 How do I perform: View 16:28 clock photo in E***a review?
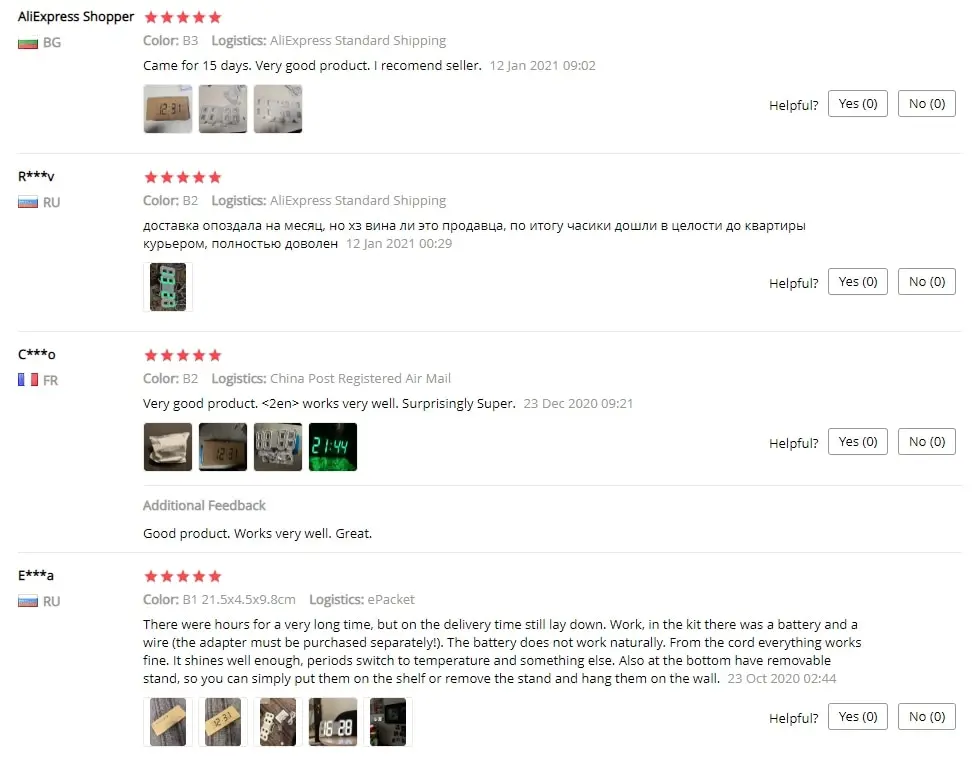(332, 722)
